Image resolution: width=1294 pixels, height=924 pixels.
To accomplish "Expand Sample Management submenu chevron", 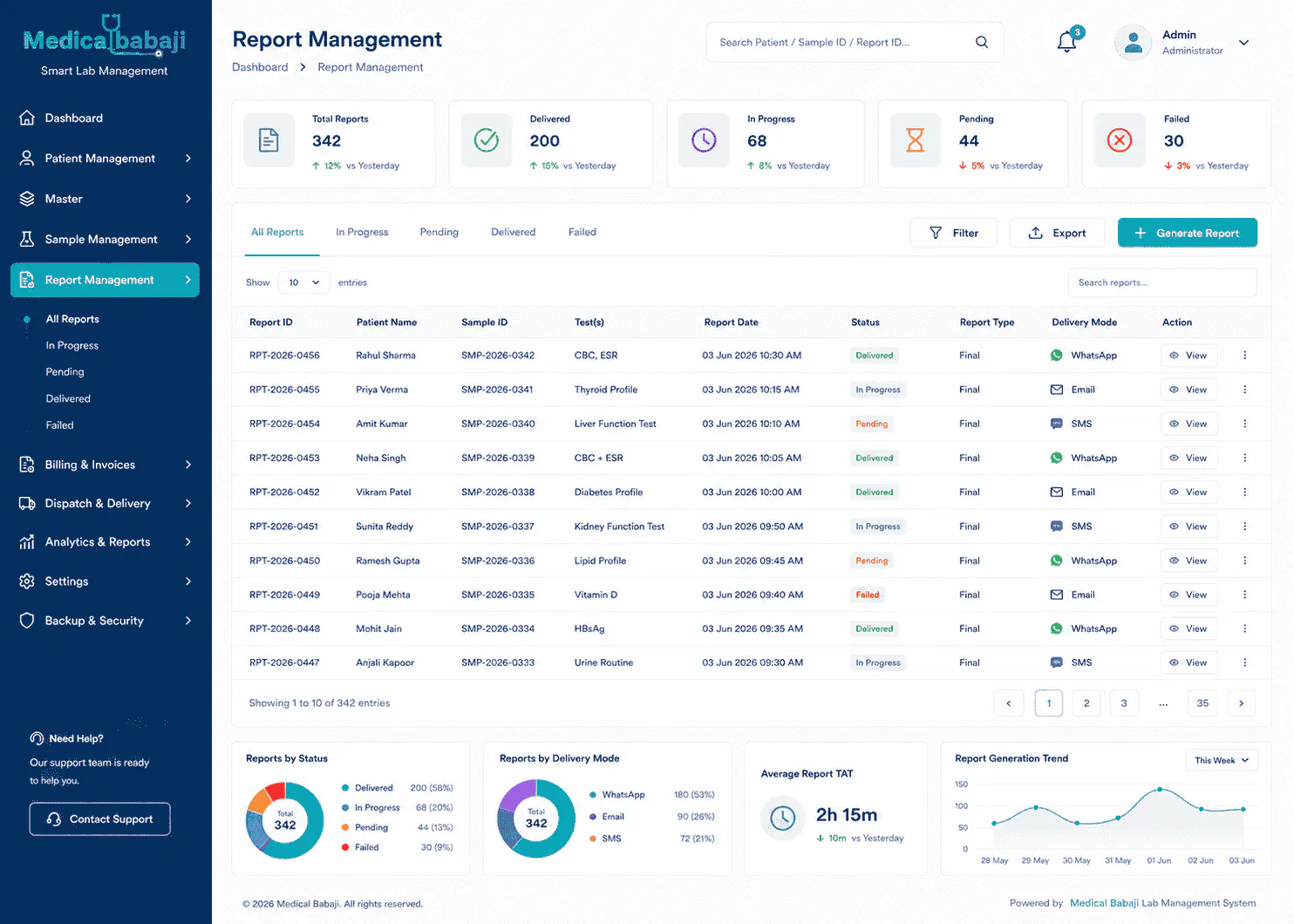I will tap(188, 239).
